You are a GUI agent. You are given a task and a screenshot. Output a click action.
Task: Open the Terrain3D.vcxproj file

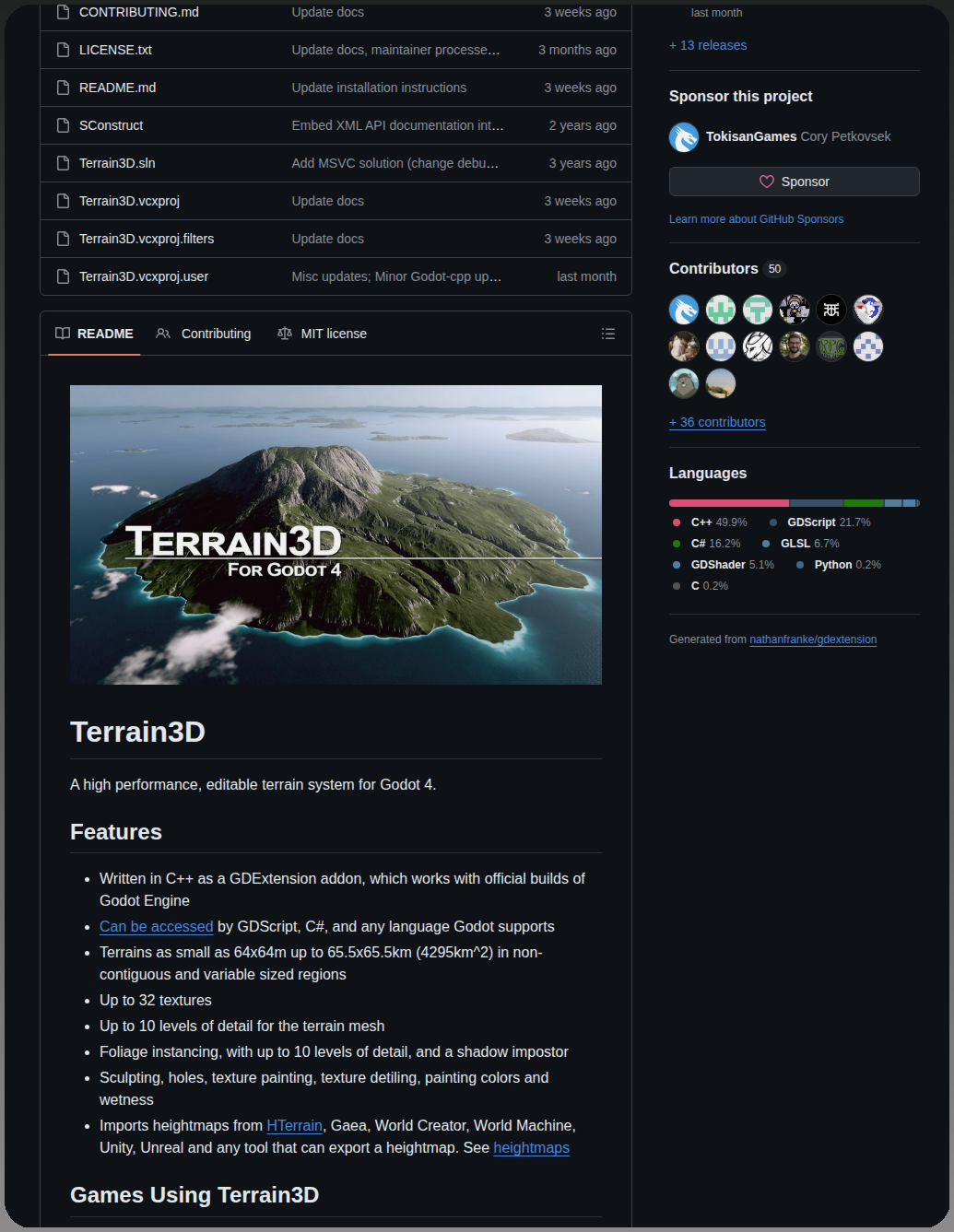[129, 201]
